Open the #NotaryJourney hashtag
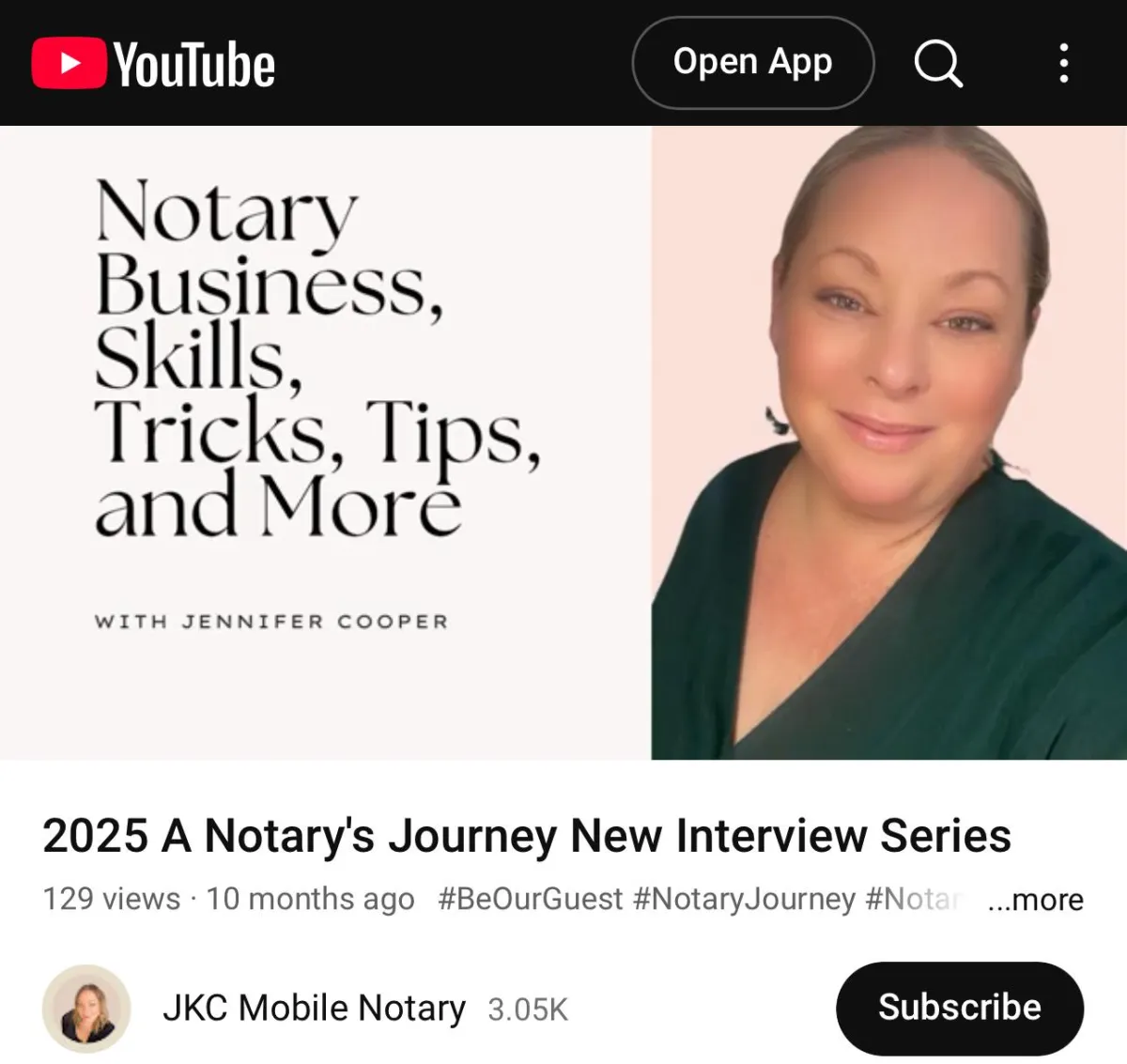1127x1064 pixels. click(x=745, y=899)
